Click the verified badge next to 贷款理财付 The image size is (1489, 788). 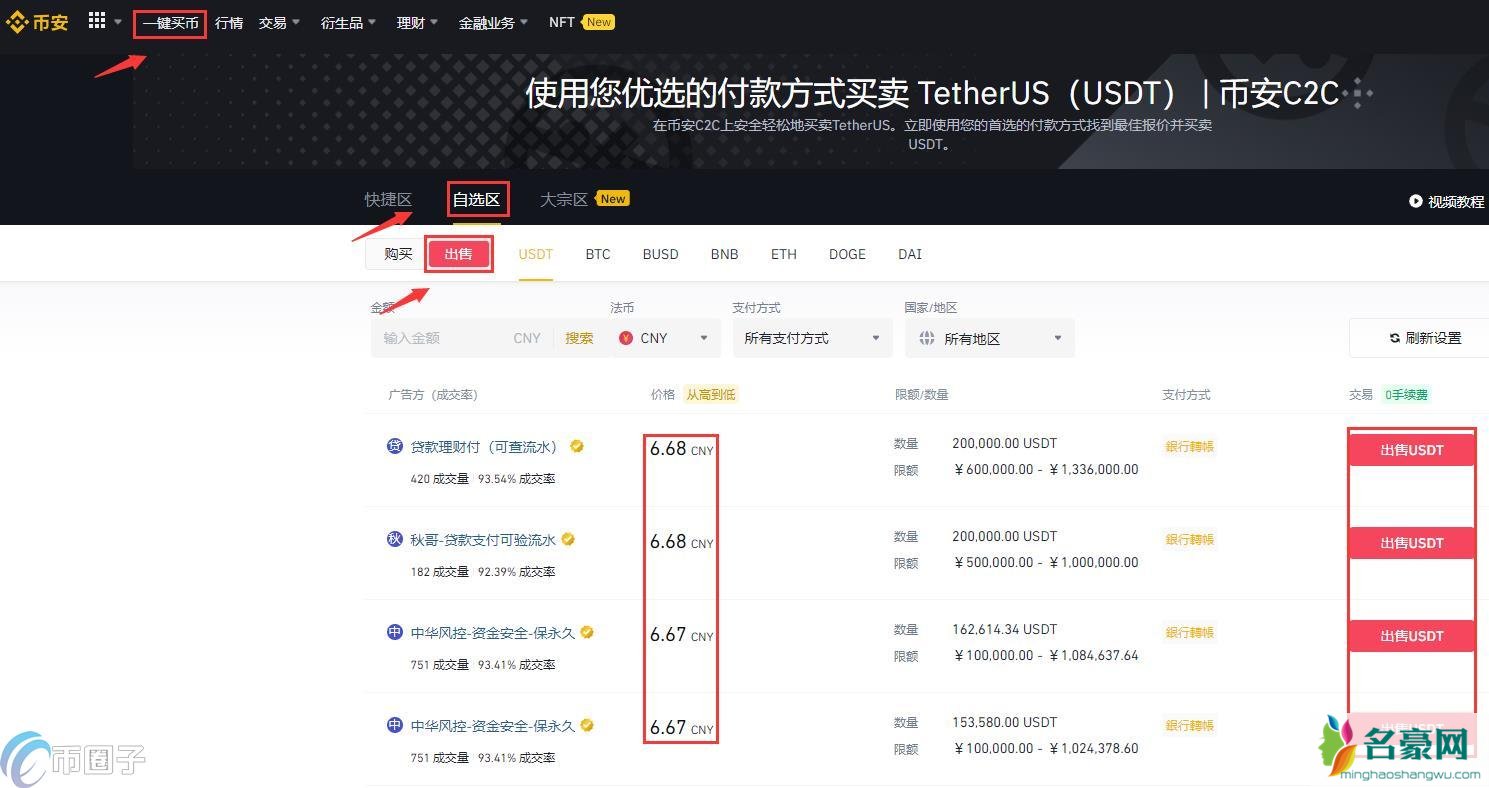click(577, 447)
